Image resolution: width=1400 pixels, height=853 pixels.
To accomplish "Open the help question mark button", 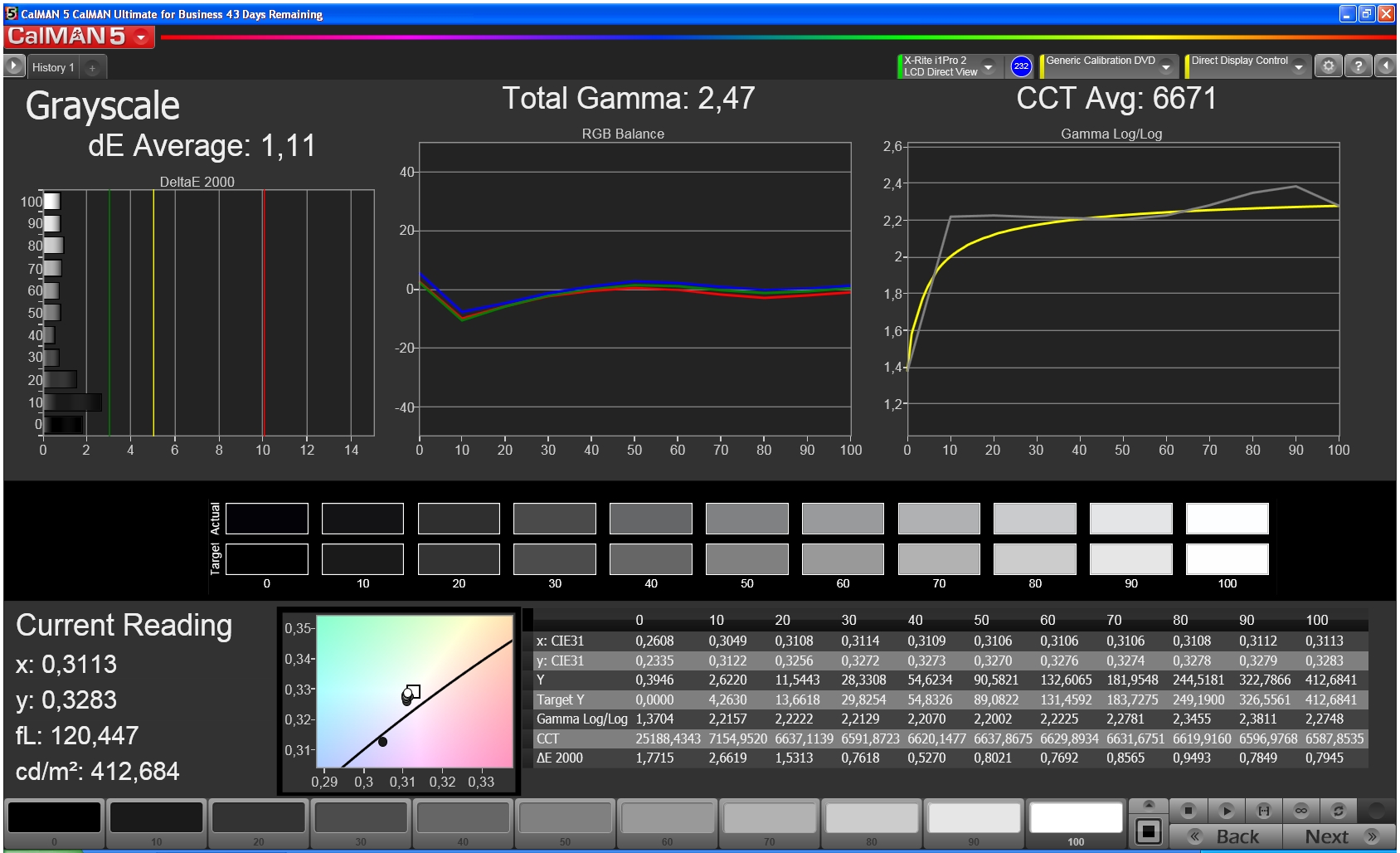I will click(1358, 66).
